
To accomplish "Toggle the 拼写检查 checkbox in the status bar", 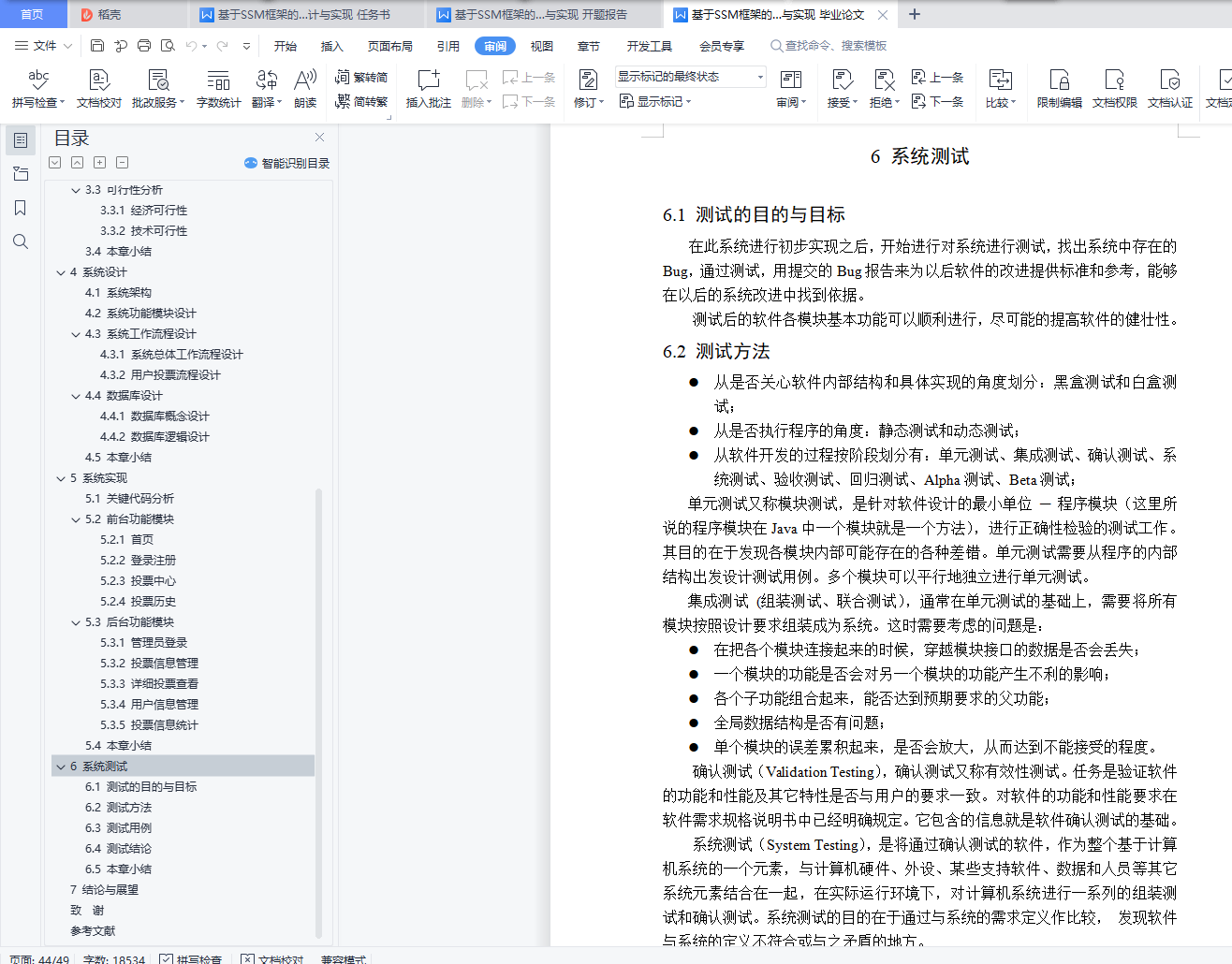I will pyautogui.click(x=166, y=959).
